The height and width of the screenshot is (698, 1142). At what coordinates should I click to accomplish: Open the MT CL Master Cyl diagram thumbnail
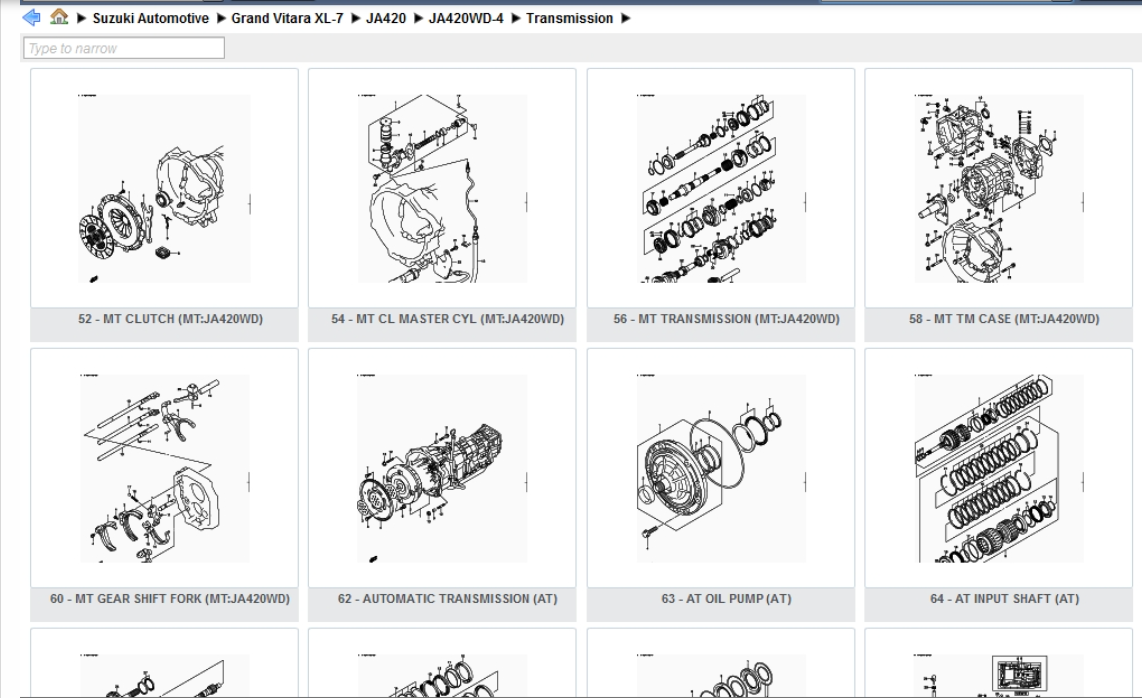coord(442,188)
